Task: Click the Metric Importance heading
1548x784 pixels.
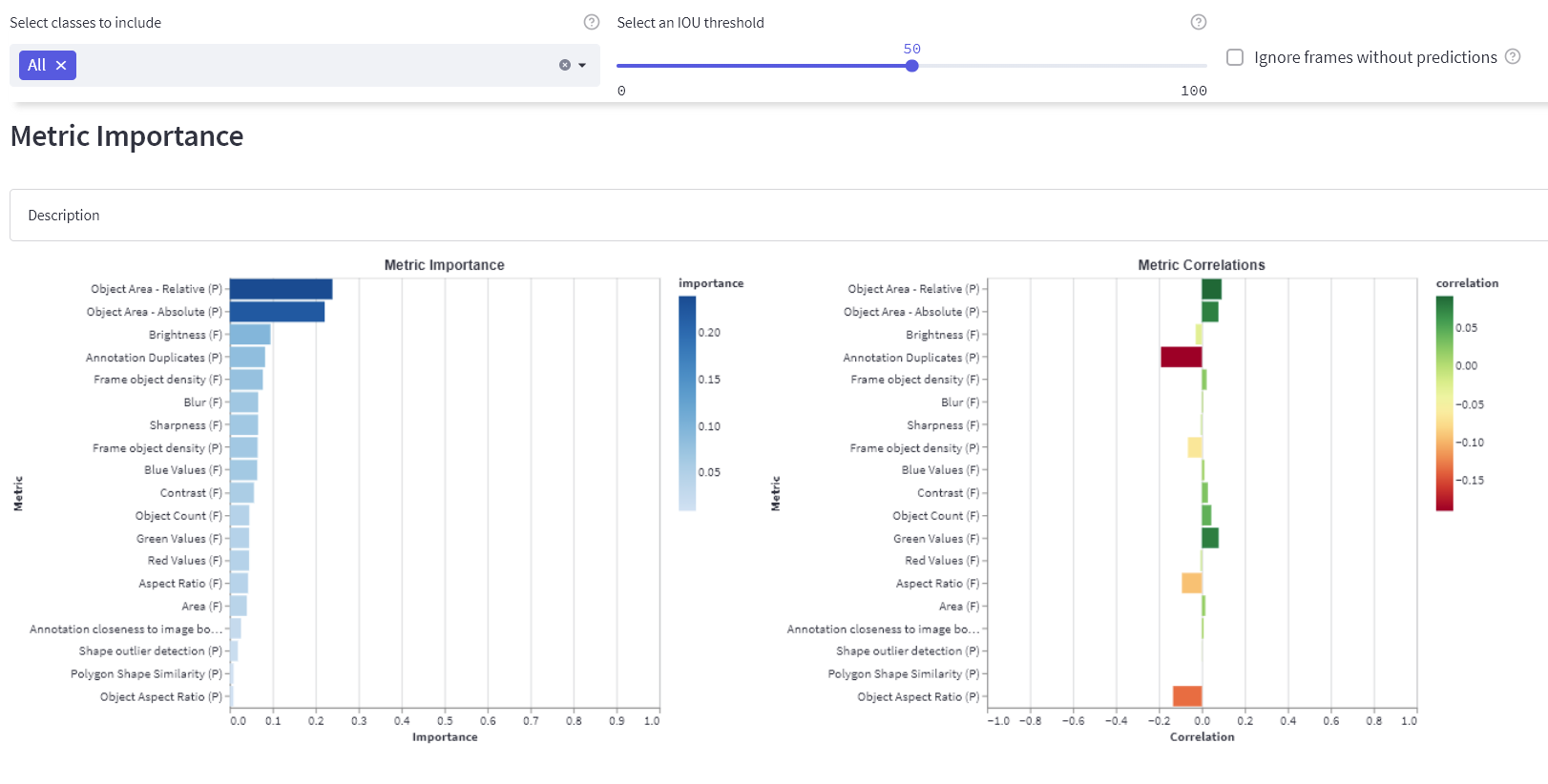Action: (127, 136)
